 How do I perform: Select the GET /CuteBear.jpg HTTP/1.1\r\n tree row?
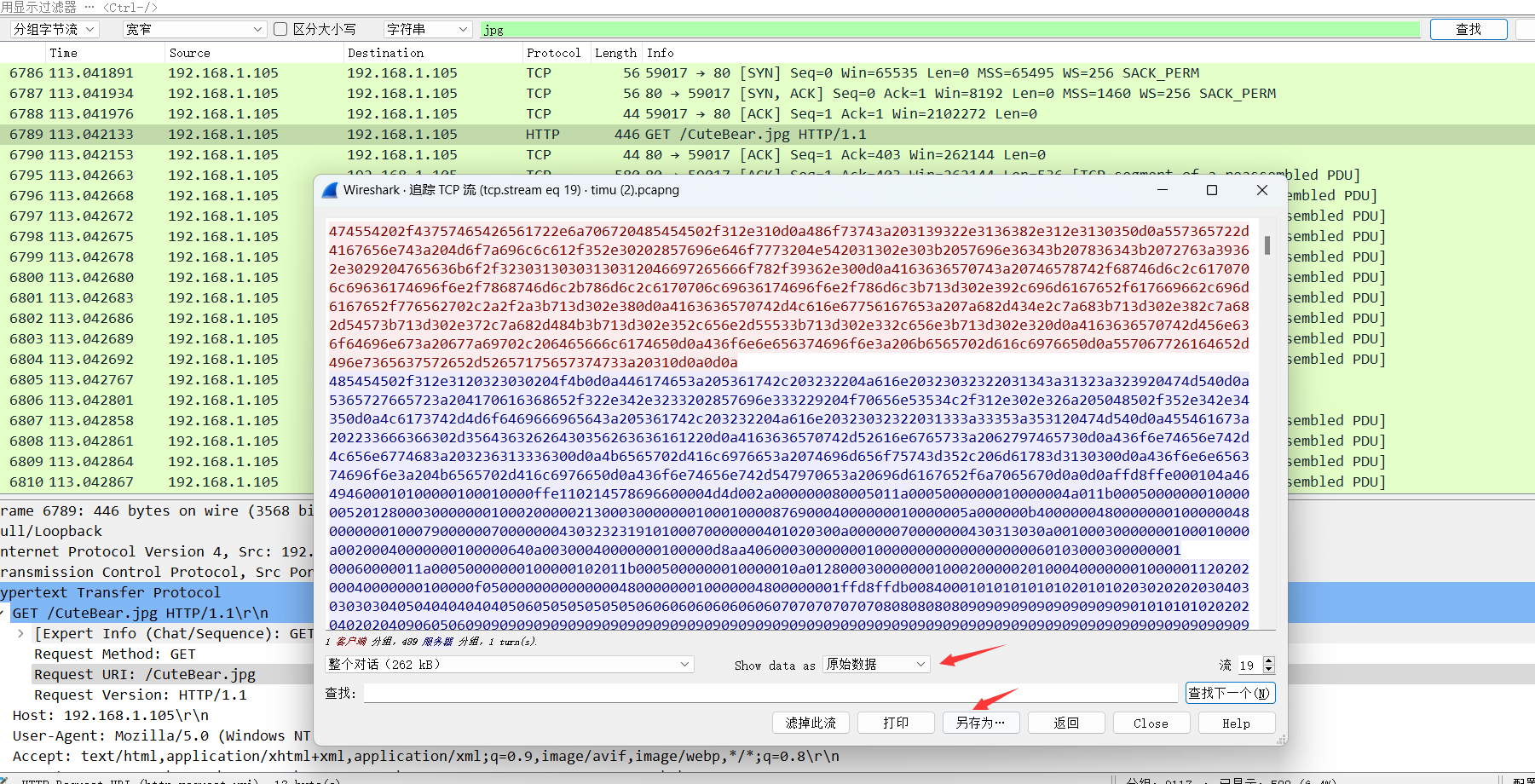point(157,614)
